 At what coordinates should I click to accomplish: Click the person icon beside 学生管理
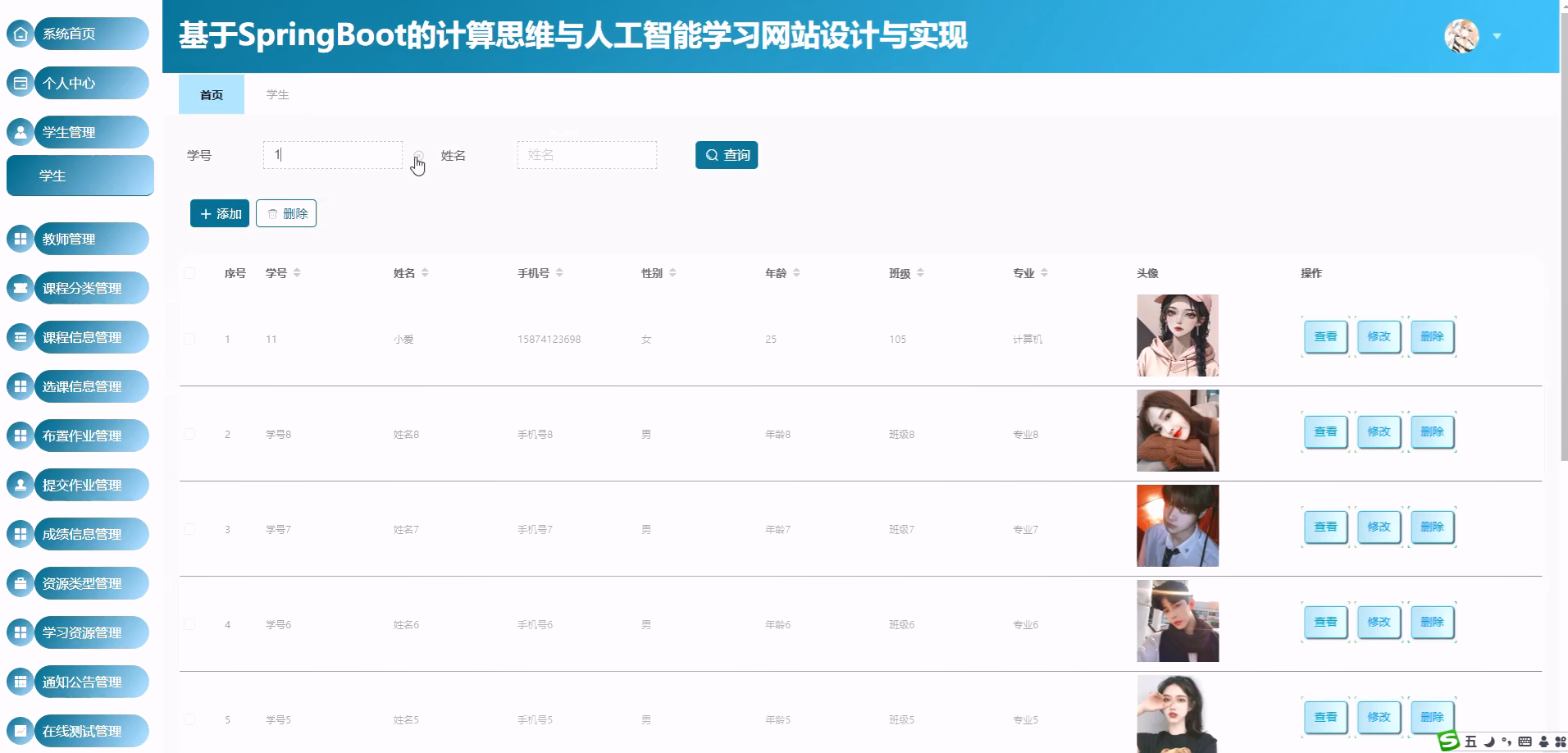tap(21, 132)
